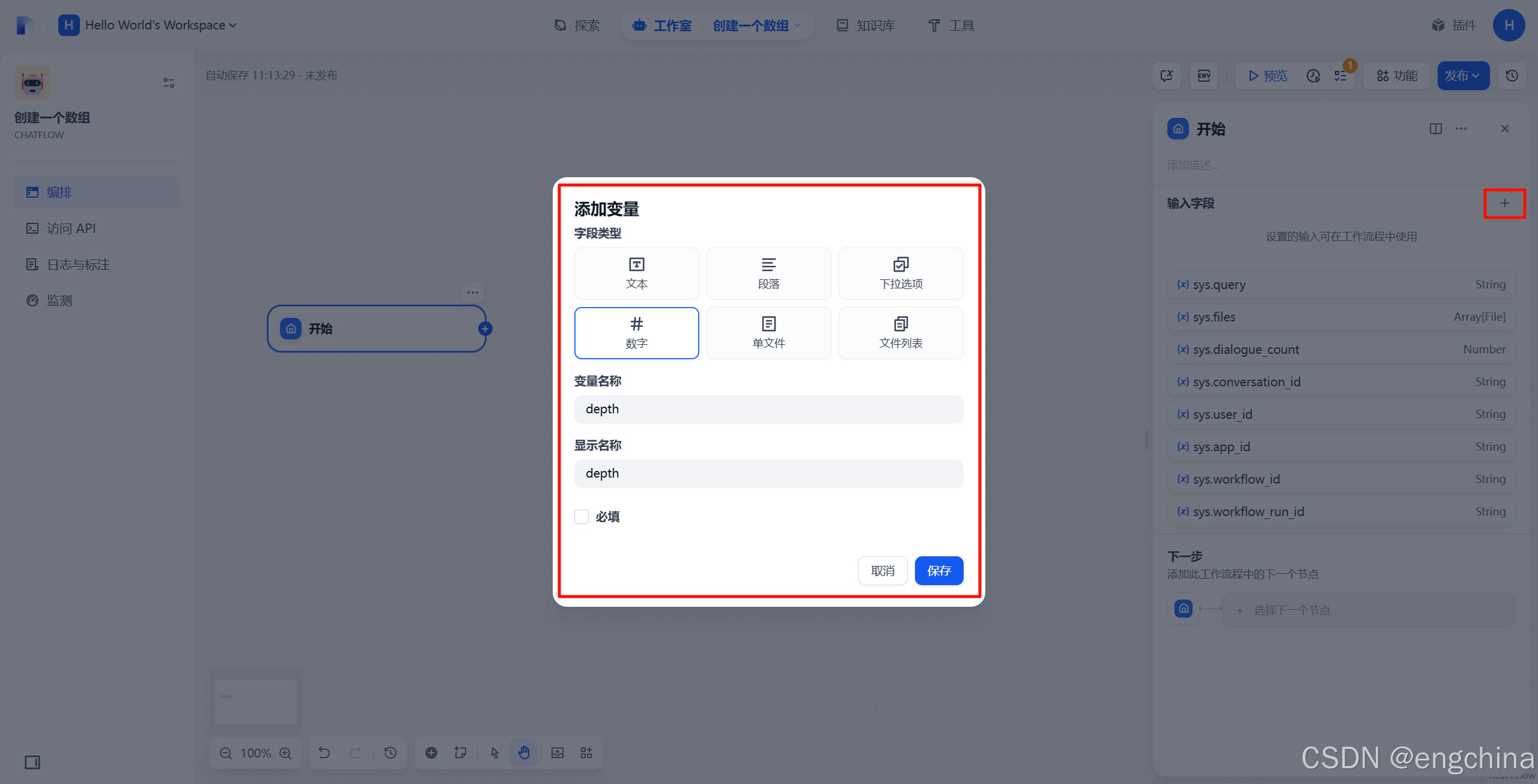Click the 取消 cancel button
The width and height of the screenshot is (1538, 784).
click(x=883, y=571)
